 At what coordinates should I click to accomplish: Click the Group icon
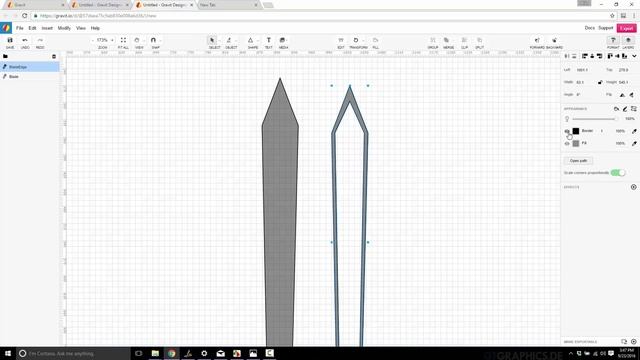pyautogui.click(x=433, y=40)
